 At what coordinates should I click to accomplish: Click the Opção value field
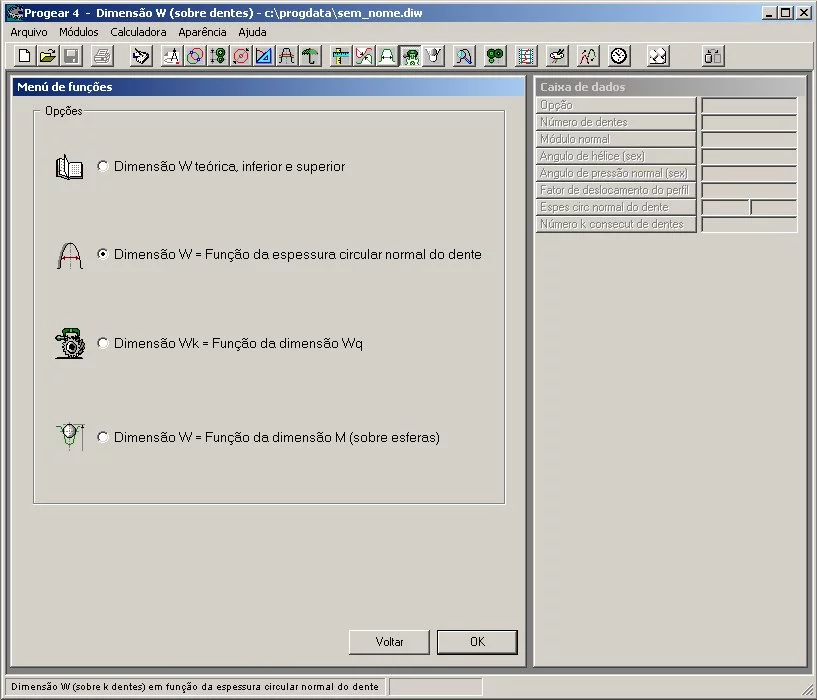(x=749, y=105)
